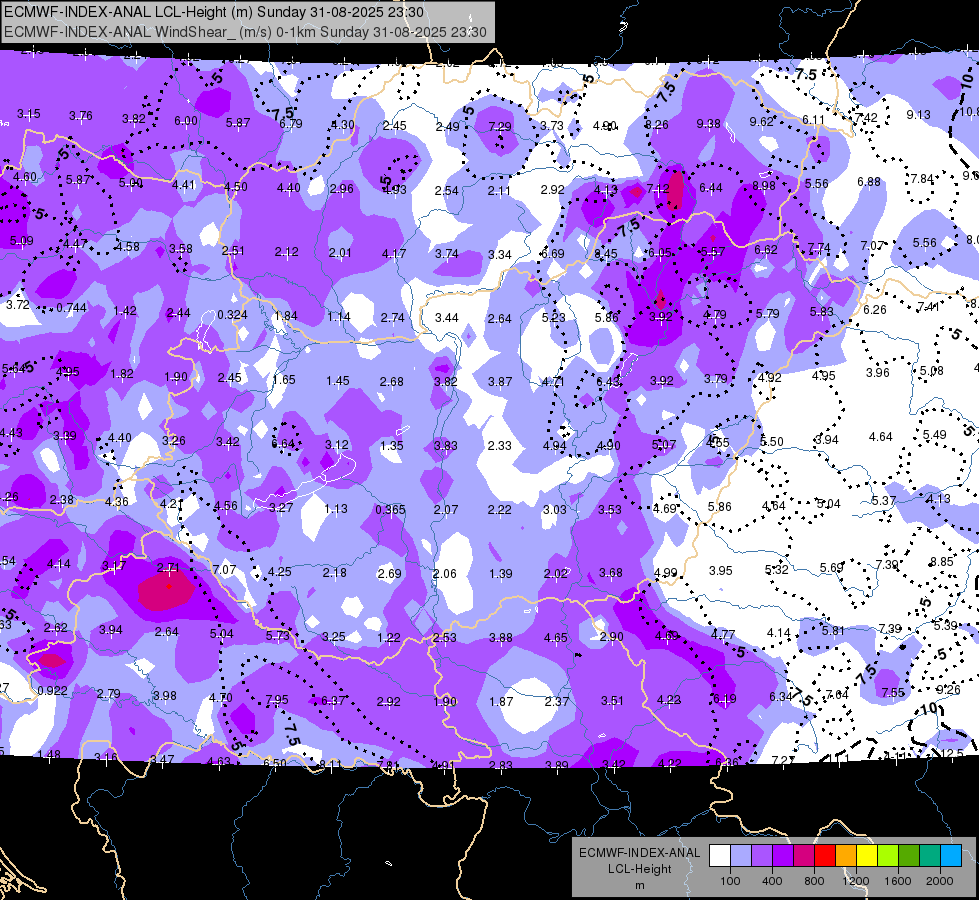This screenshot has width=979, height=900.
Task: Click the teal legend color swatch
Action: point(930,856)
